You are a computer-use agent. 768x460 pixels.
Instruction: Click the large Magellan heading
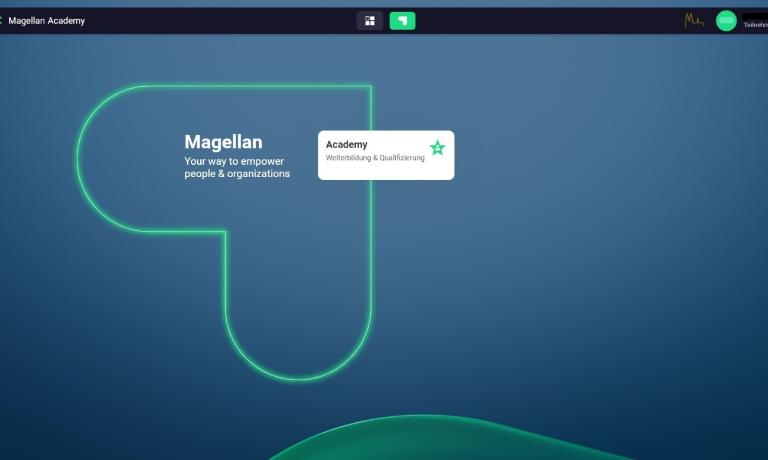tap(223, 142)
